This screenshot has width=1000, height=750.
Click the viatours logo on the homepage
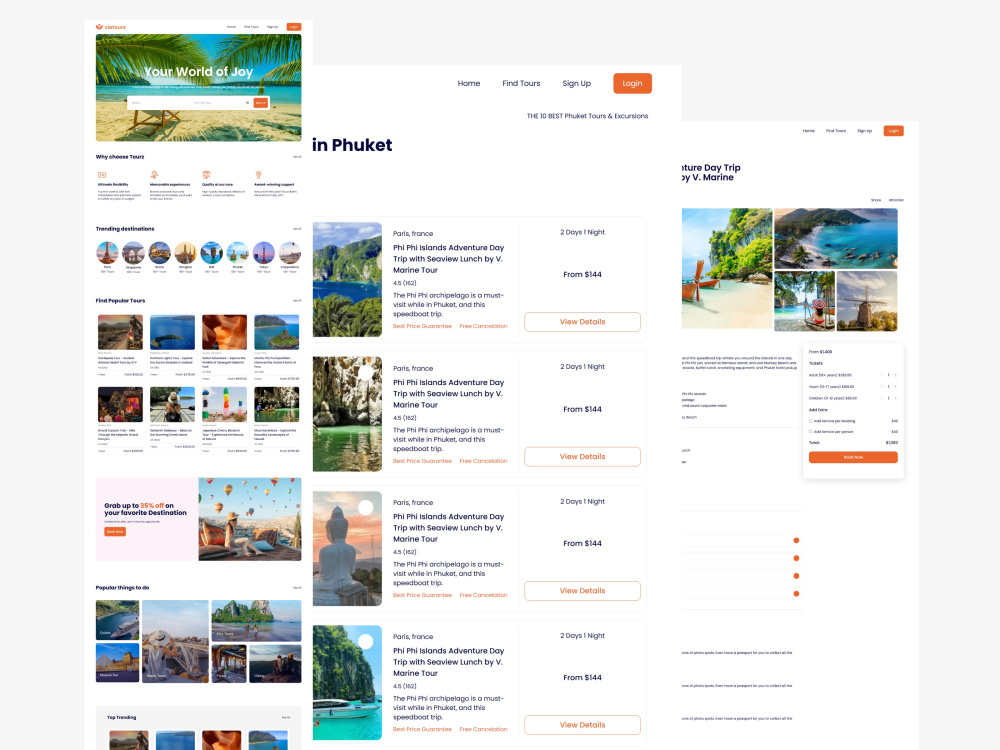110,27
